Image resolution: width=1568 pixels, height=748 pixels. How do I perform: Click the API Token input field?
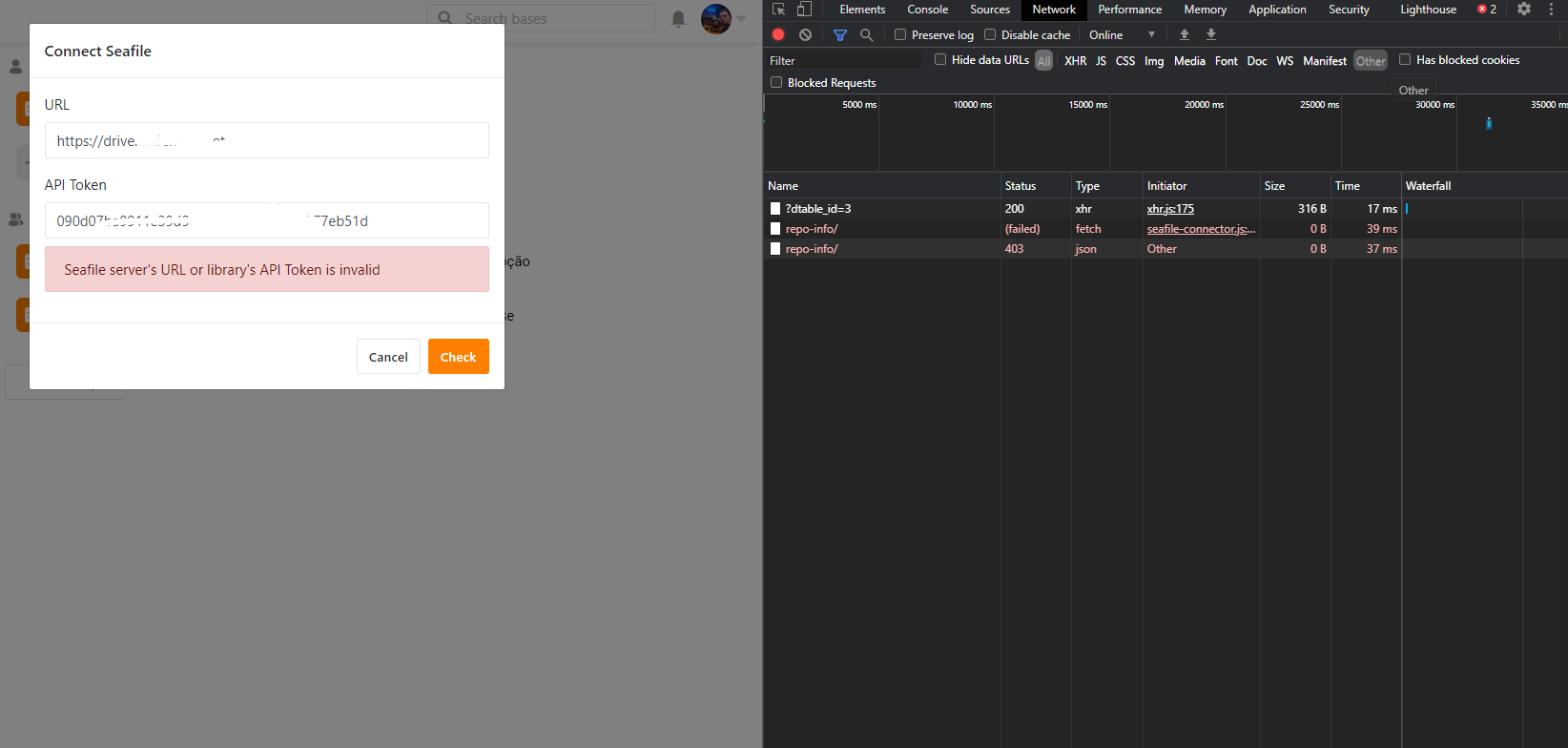pyautogui.click(x=266, y=220)
